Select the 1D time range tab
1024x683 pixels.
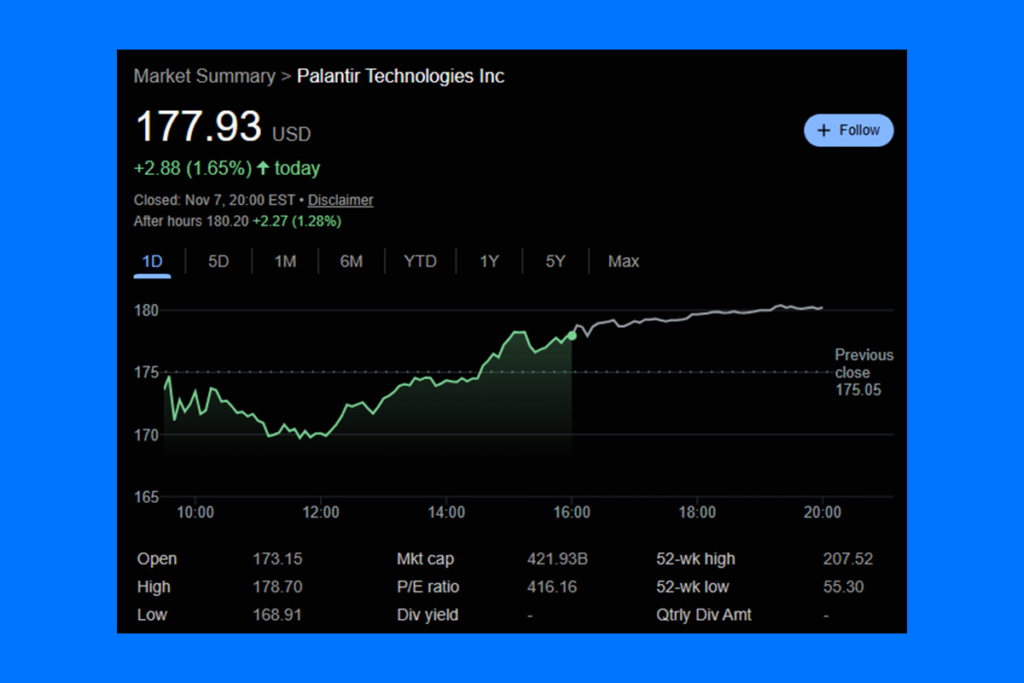pos(152,261)
